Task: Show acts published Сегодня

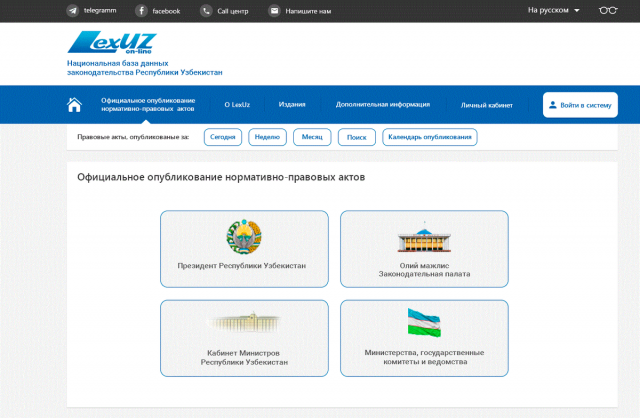Action: 223,137
